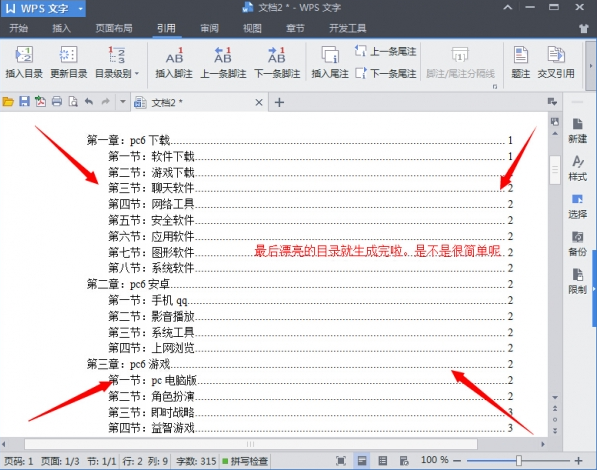
Task: Switch to the 开发工具 ribbon tab
Action: pos(347,28)
